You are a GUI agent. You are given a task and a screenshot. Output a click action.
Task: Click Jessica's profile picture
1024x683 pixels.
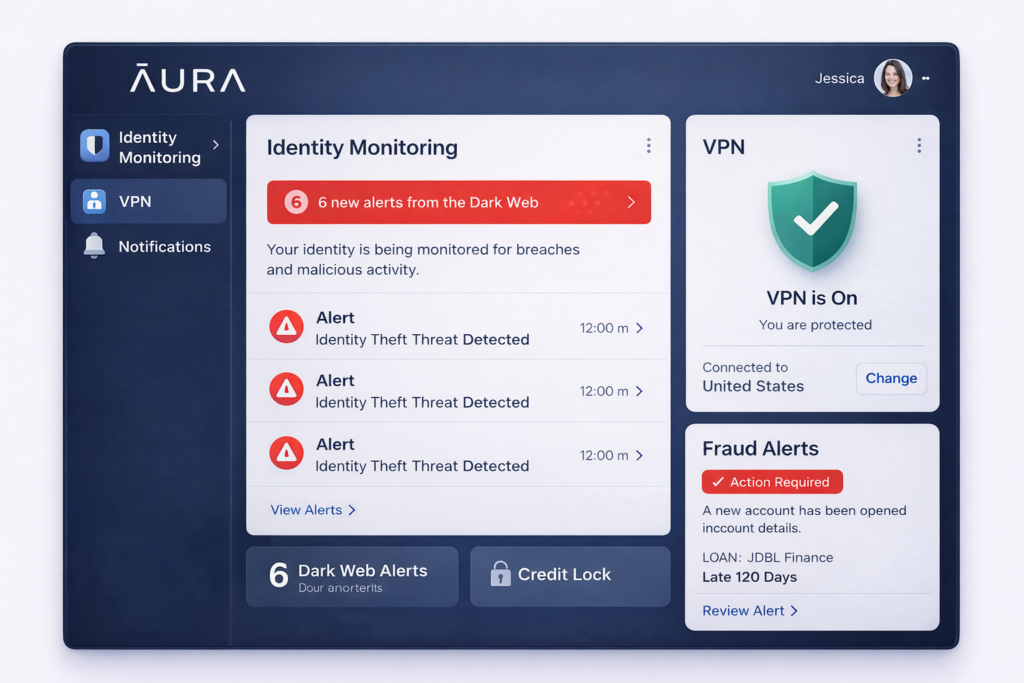click(x=893, y=77)
